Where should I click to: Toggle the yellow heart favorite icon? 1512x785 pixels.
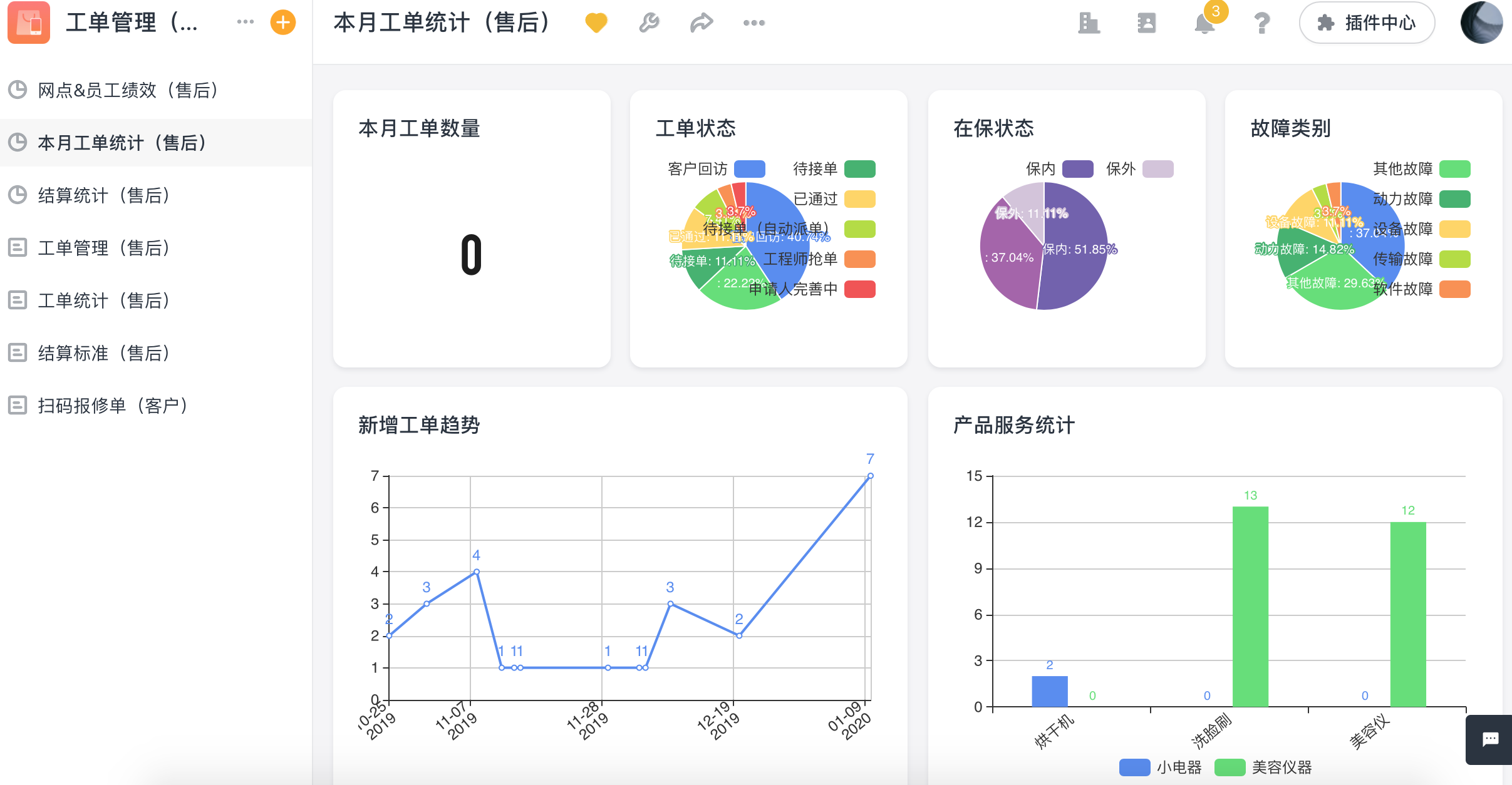pyautogui.click(x=596, y=23)
